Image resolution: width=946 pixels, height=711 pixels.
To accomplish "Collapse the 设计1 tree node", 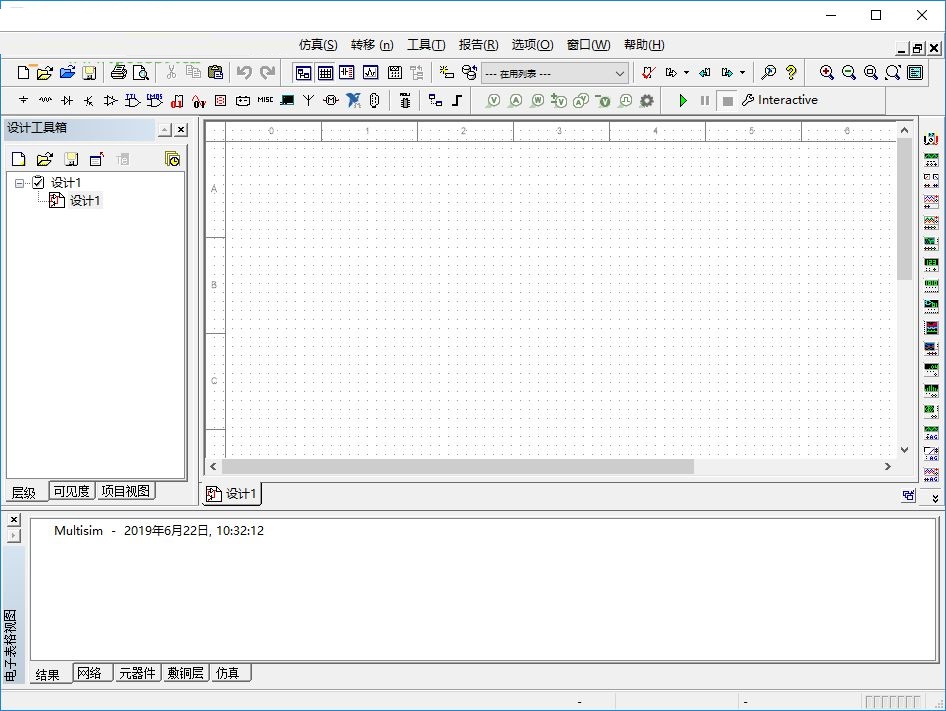I will pyautogui.click(x=19, y=183).
